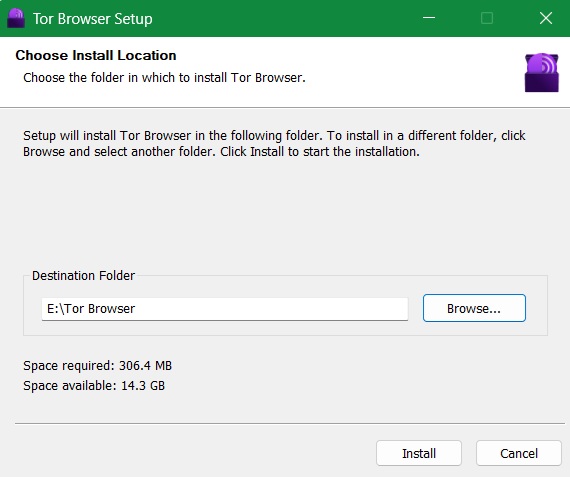Click the Tor Browser installer logo in header
570x477 pixels.
(x=541, y=72)
